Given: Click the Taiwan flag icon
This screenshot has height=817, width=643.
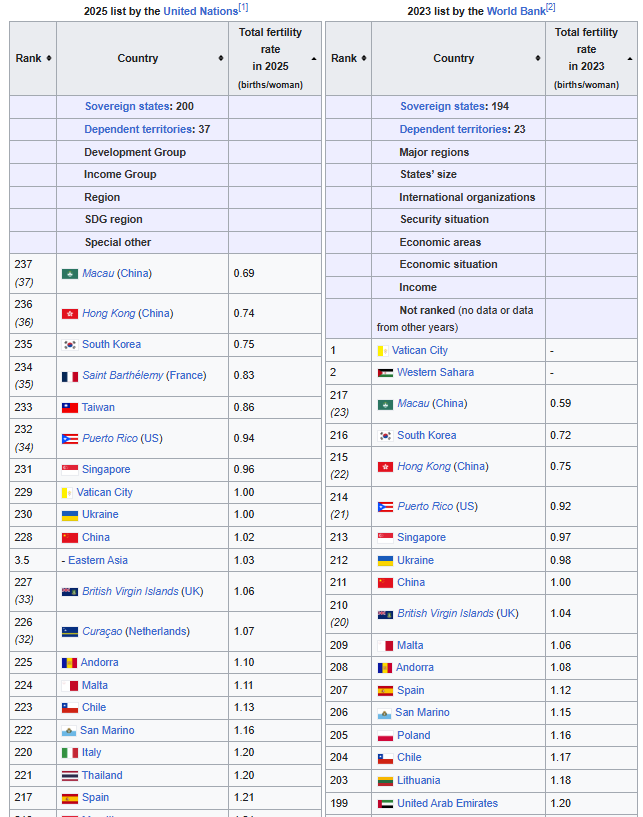Looking at the screenshot, I should (70, 408).
